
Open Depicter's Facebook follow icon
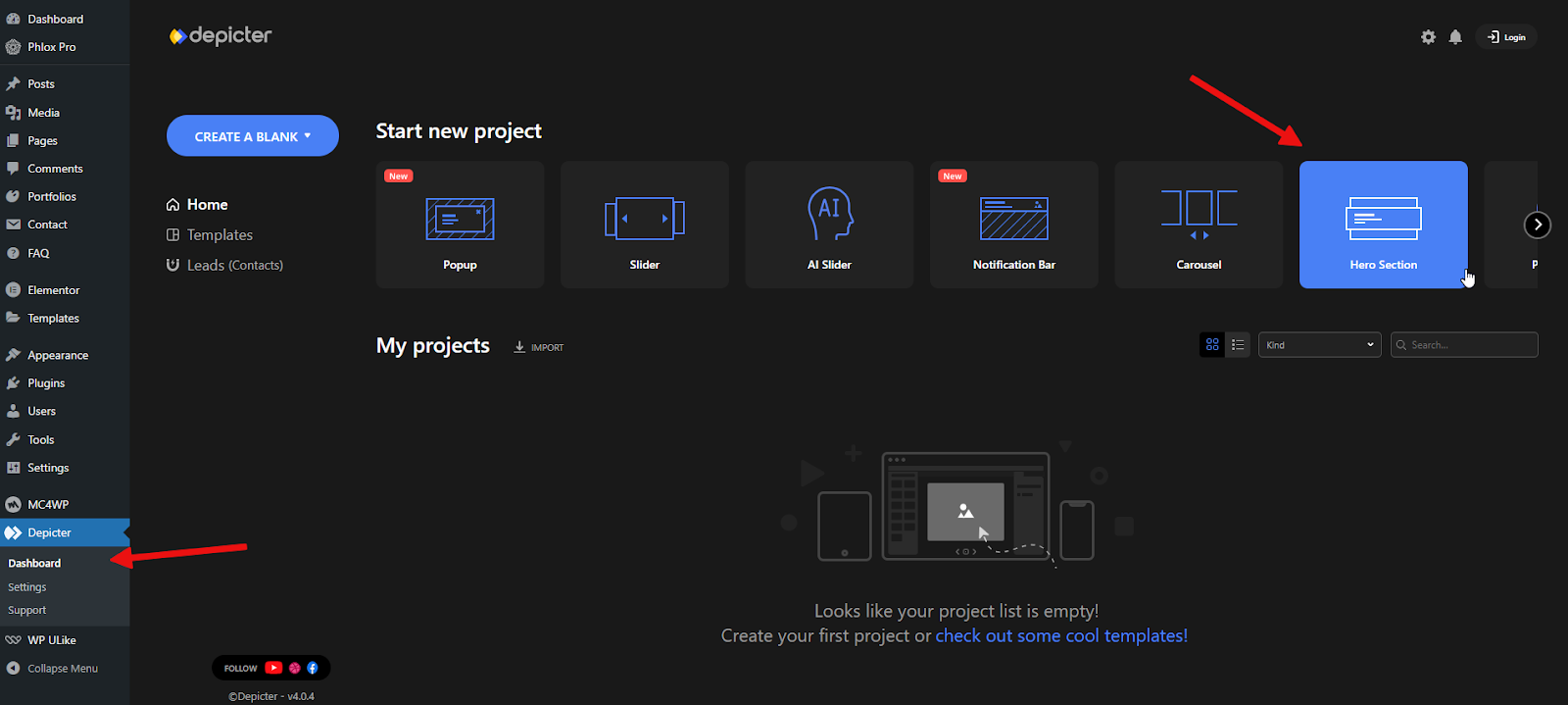pos(313,668)
